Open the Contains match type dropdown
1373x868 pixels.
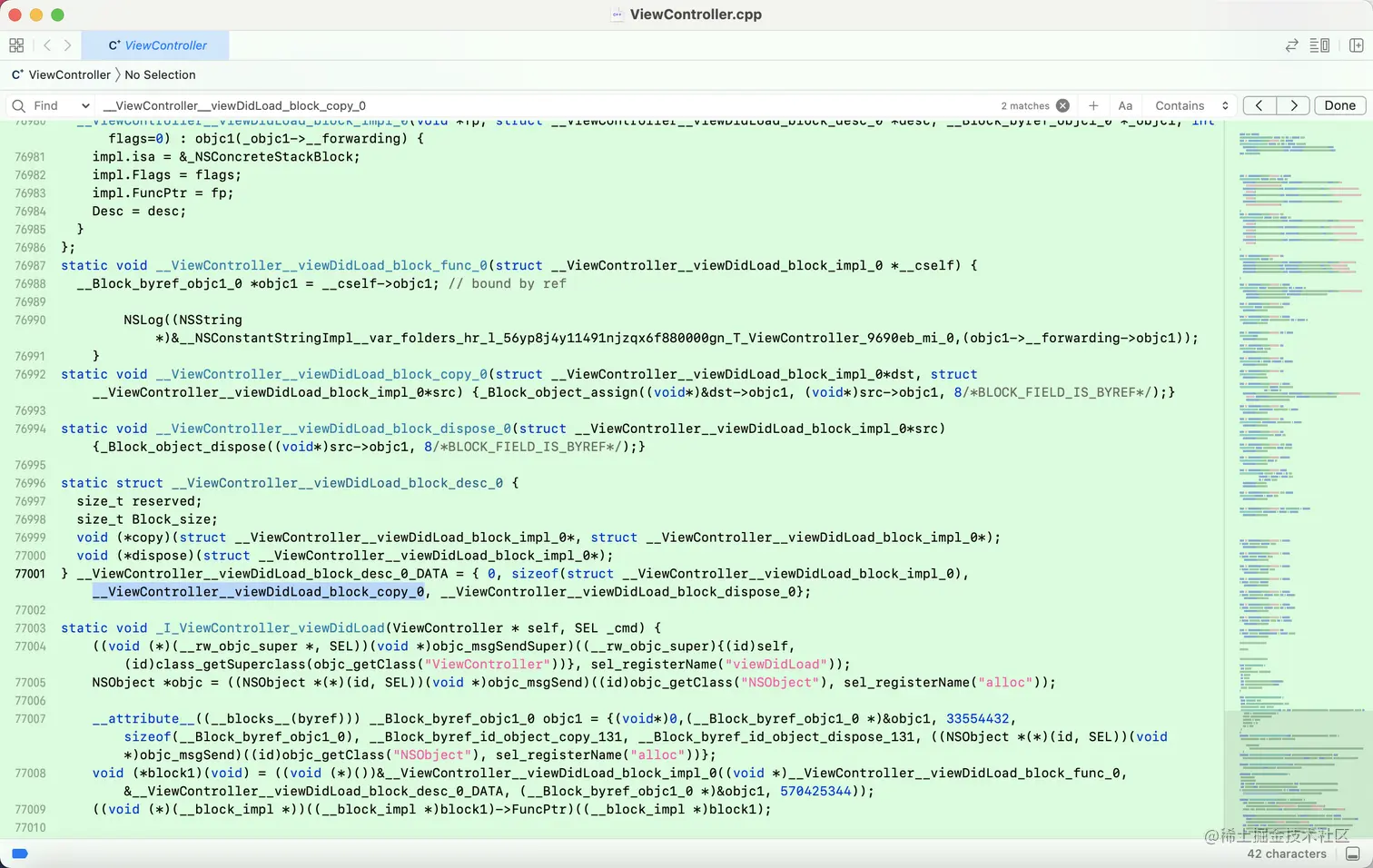1191,105
